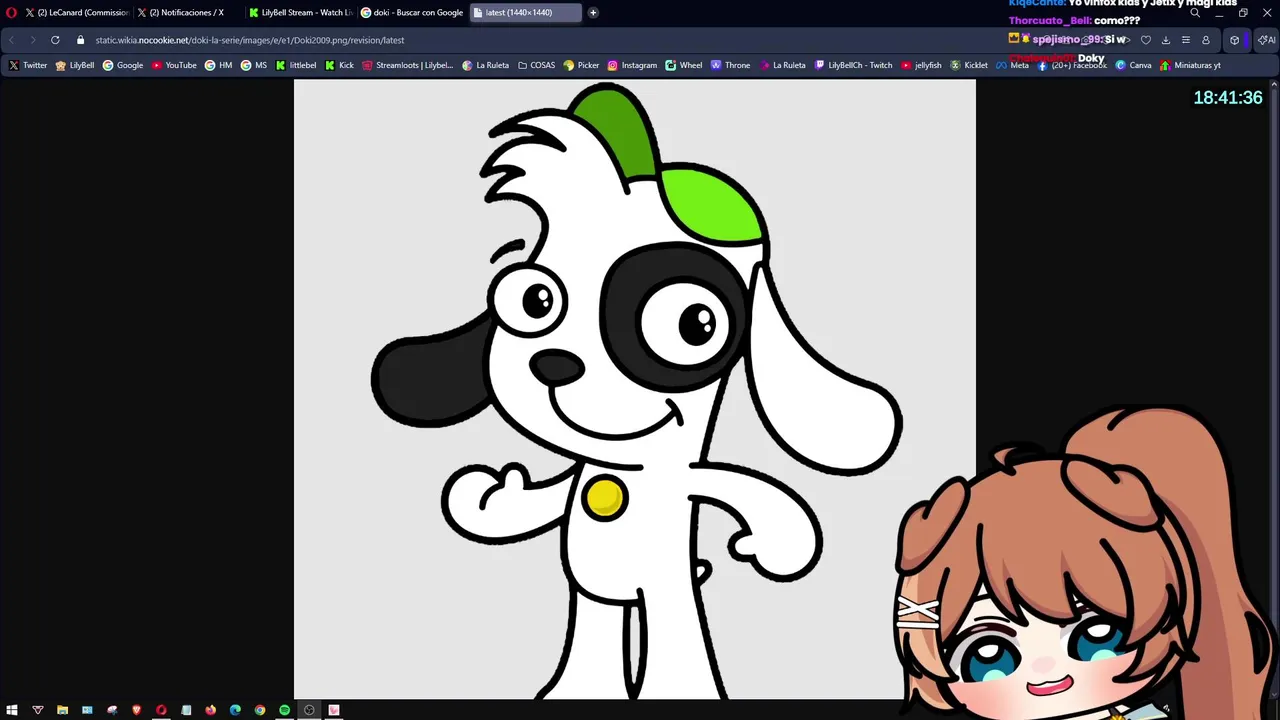Viewport: 1280px width, 720px height.
Task: Open the HM bookmark
Action: coord(218,65)
